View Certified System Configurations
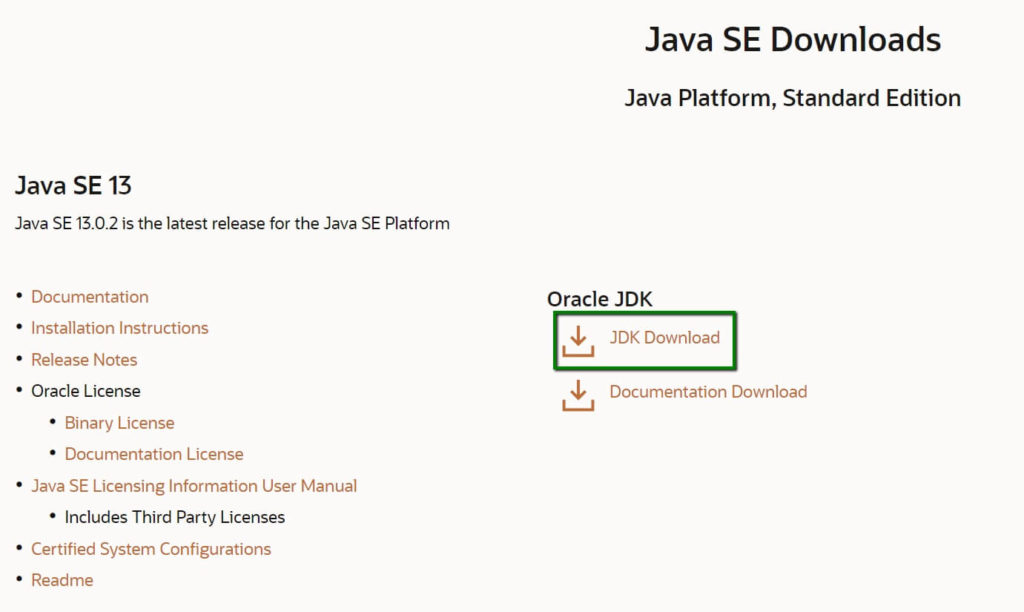Screen dimensions: 1024x612 151,548
